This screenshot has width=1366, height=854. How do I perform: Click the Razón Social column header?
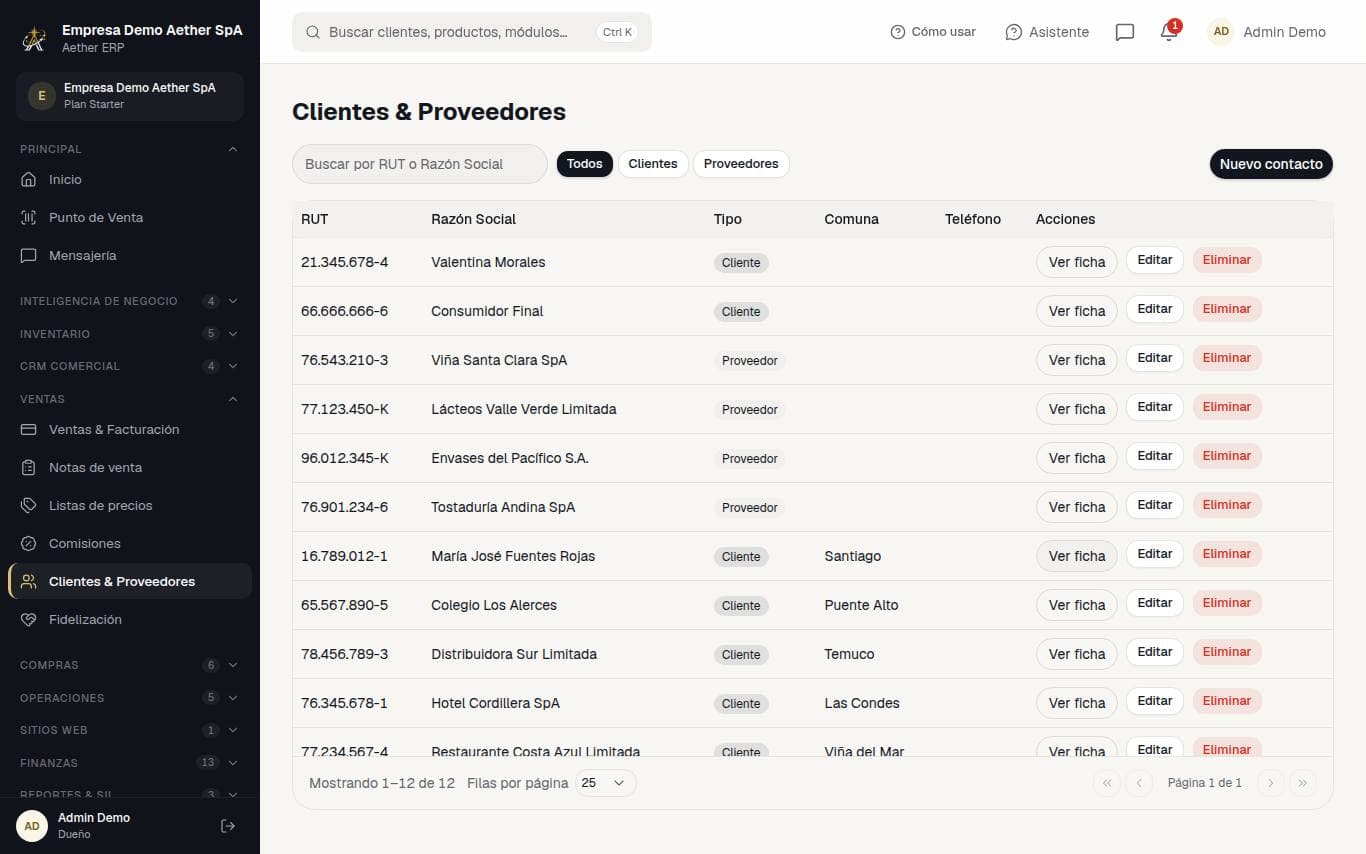474,219
